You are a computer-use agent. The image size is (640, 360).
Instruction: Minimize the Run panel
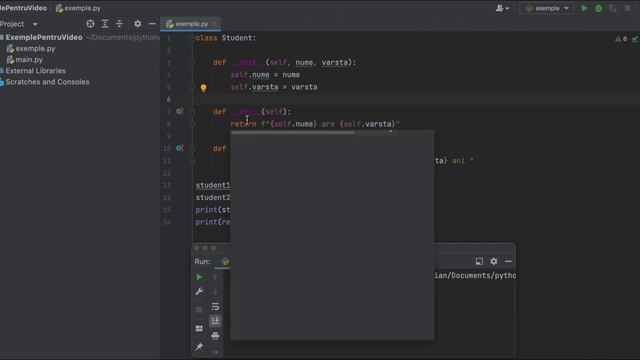508,261
